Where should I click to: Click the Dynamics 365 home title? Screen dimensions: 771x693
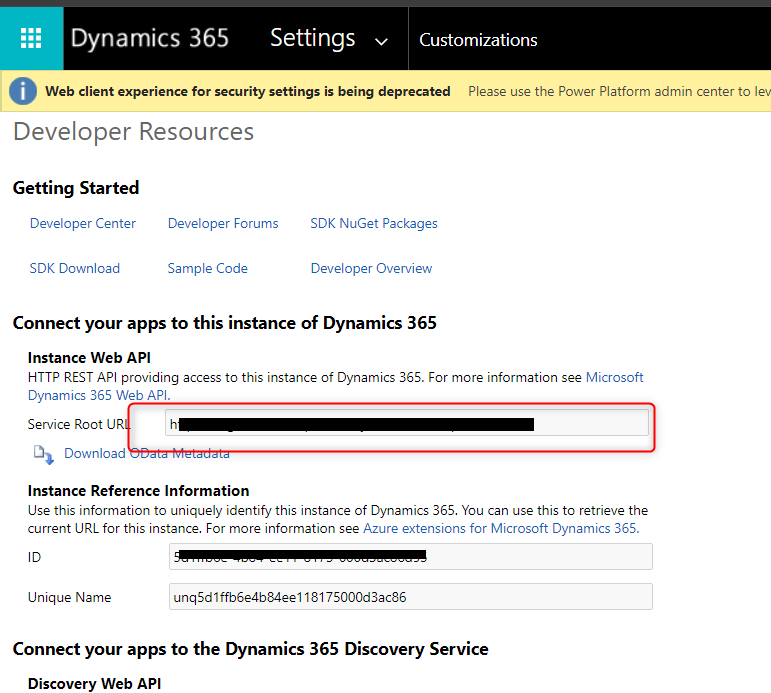tap(150, 39)
